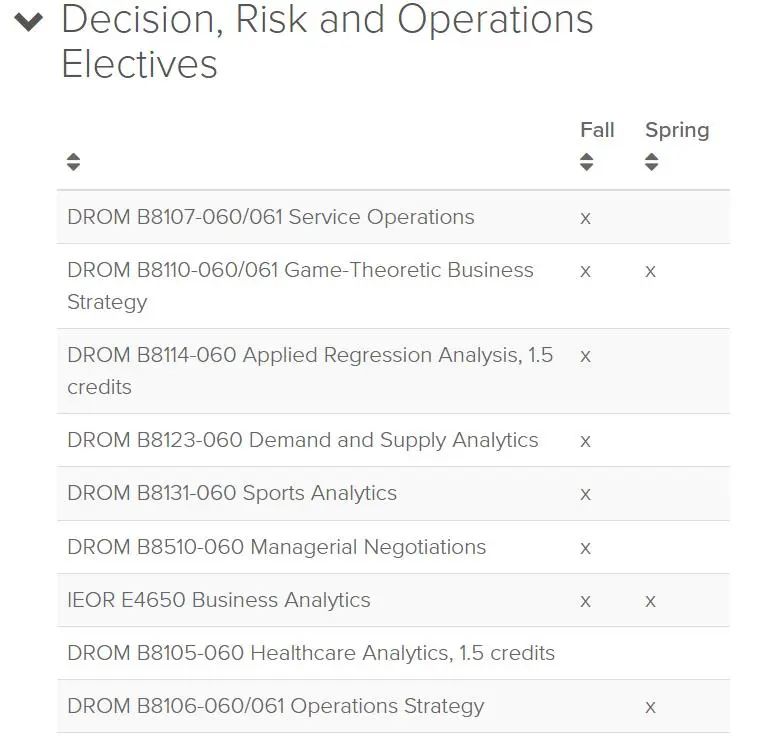The image size is (774, 739).
Task: Click Healthcare Analytics 1.5 credits entry
Action: 311,653
